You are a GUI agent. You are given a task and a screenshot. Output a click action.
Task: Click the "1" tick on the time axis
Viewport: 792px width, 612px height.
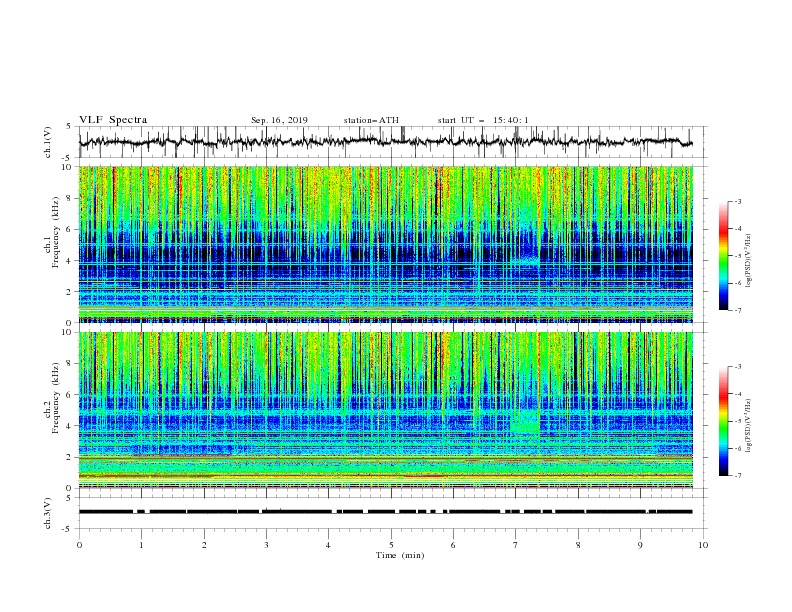[x=141, y=545]
